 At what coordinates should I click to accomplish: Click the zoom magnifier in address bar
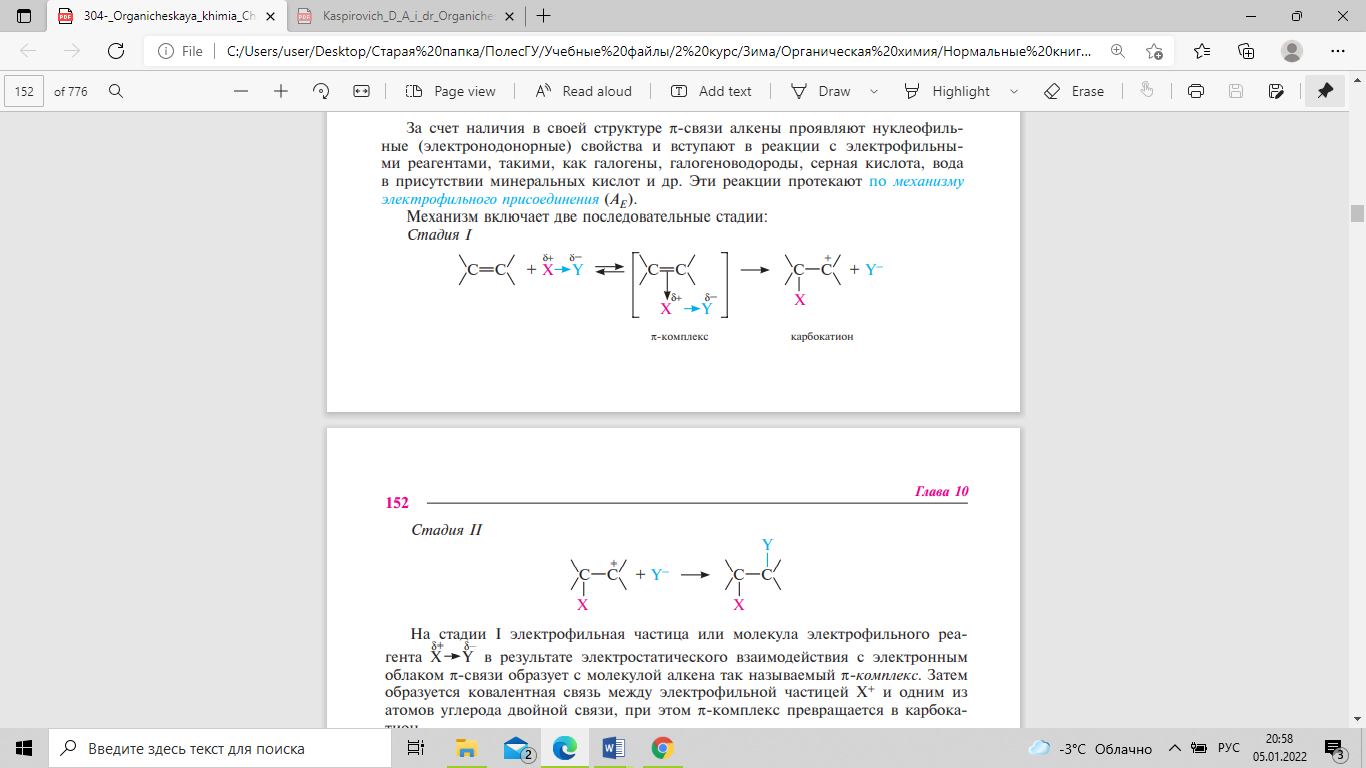1117,51
